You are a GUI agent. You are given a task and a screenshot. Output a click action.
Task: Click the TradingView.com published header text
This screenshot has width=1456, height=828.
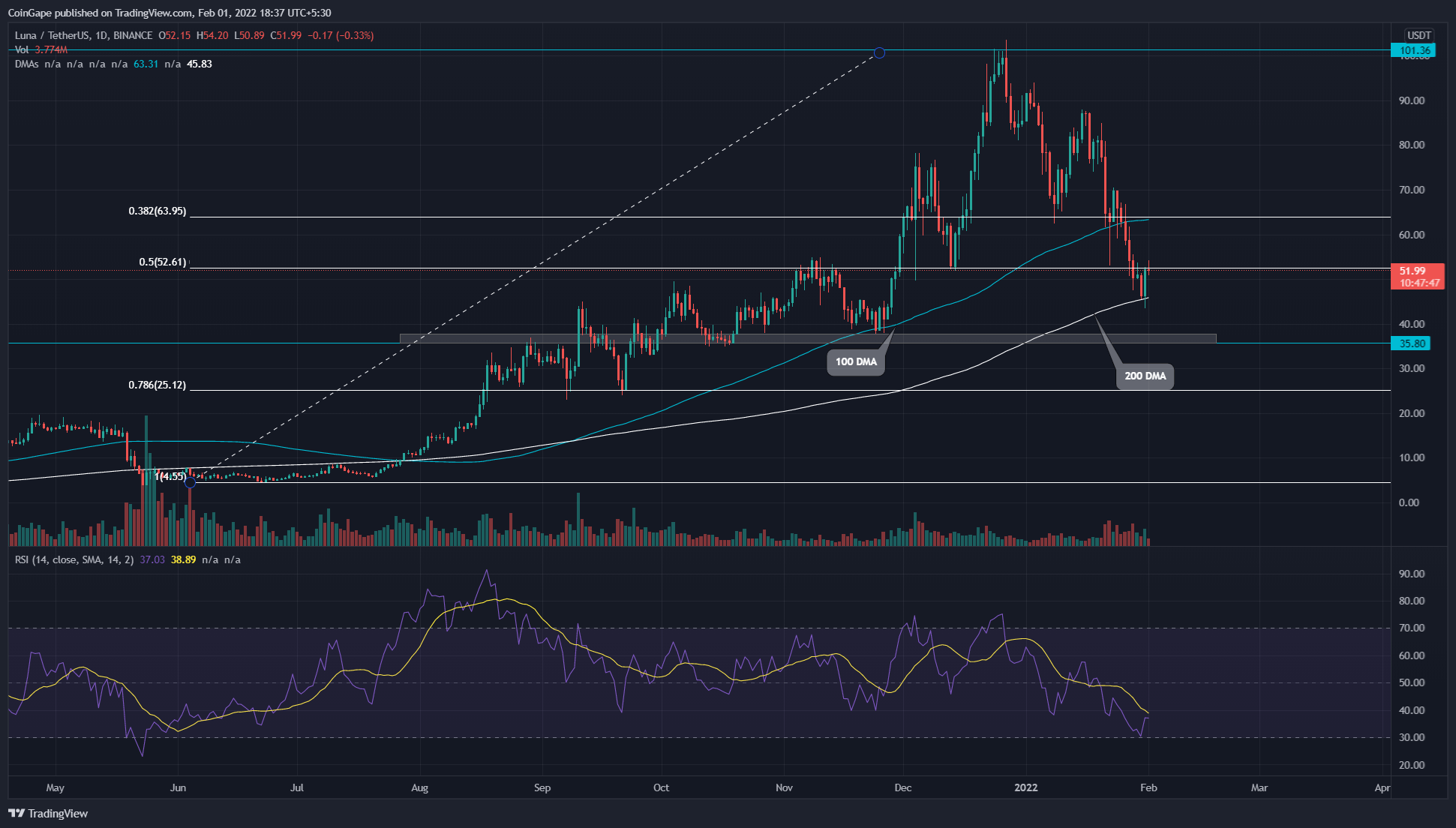169,13
